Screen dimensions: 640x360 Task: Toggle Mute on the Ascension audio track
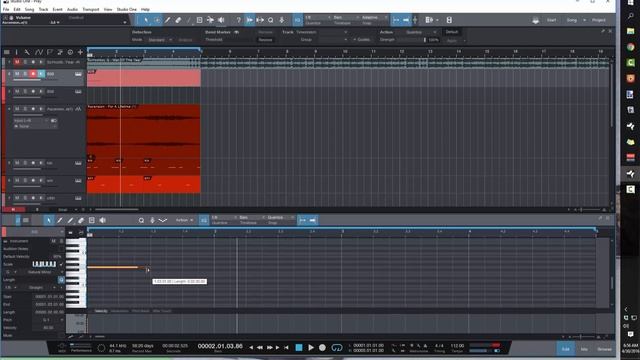tap(17, 109)
